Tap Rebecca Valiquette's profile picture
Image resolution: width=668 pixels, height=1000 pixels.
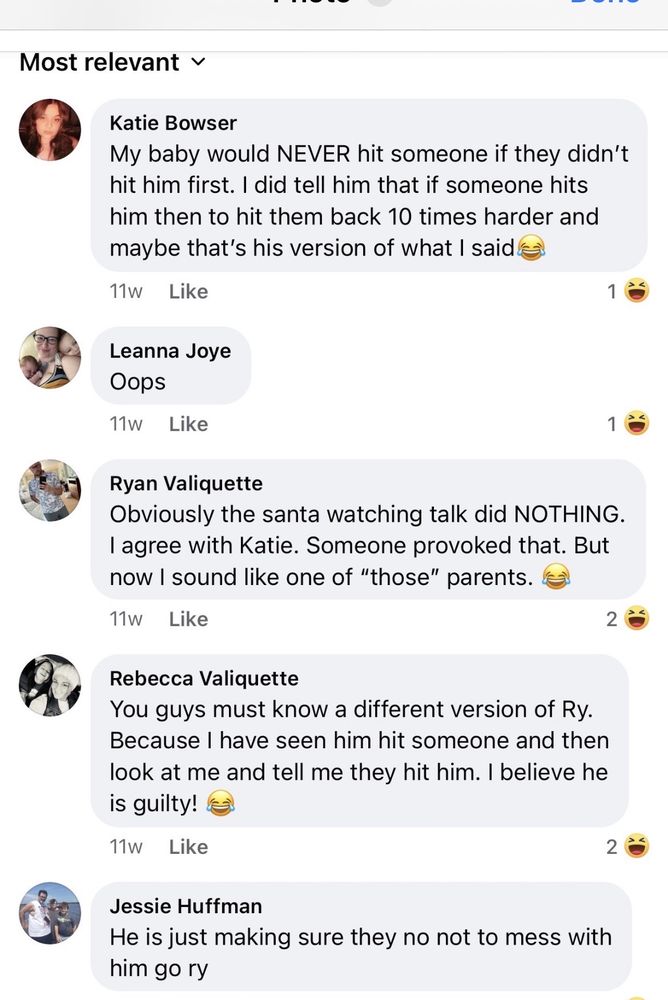[x=50, y=685]
